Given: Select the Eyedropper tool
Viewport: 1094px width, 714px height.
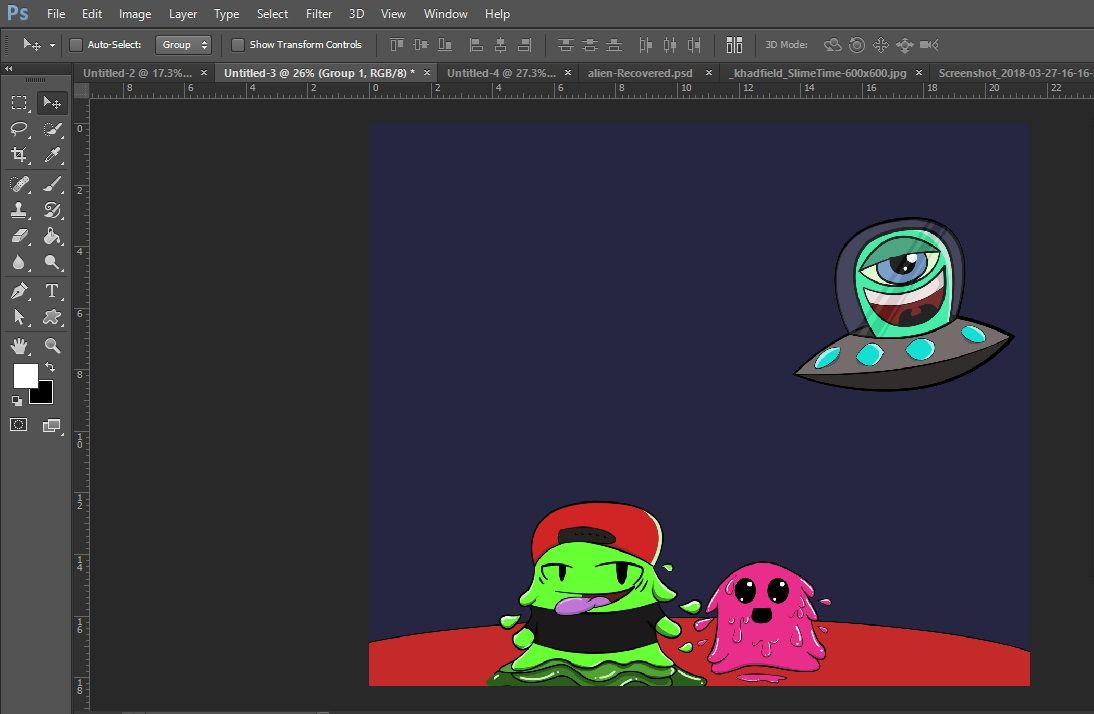Looking at the screenshot, I should click(52, 154).
